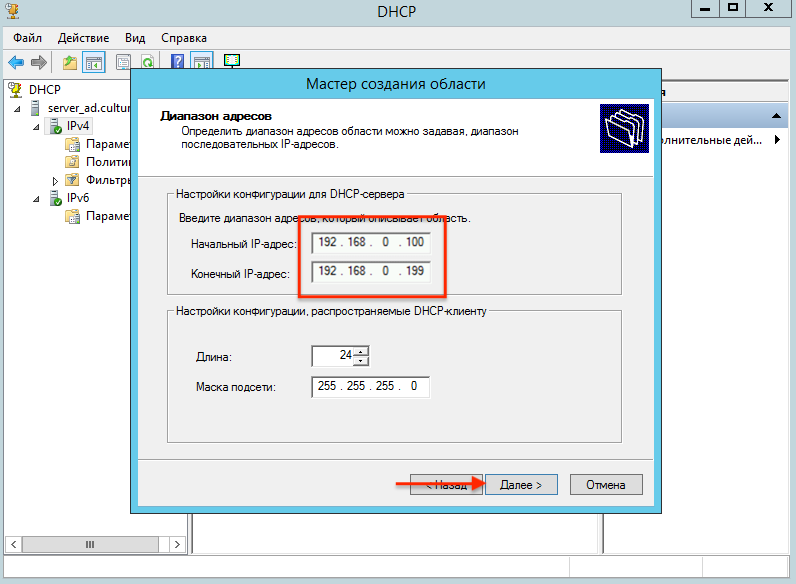Click the Далее button
The width and height of the screenshot is (796, 584).
tap(520, 484)
